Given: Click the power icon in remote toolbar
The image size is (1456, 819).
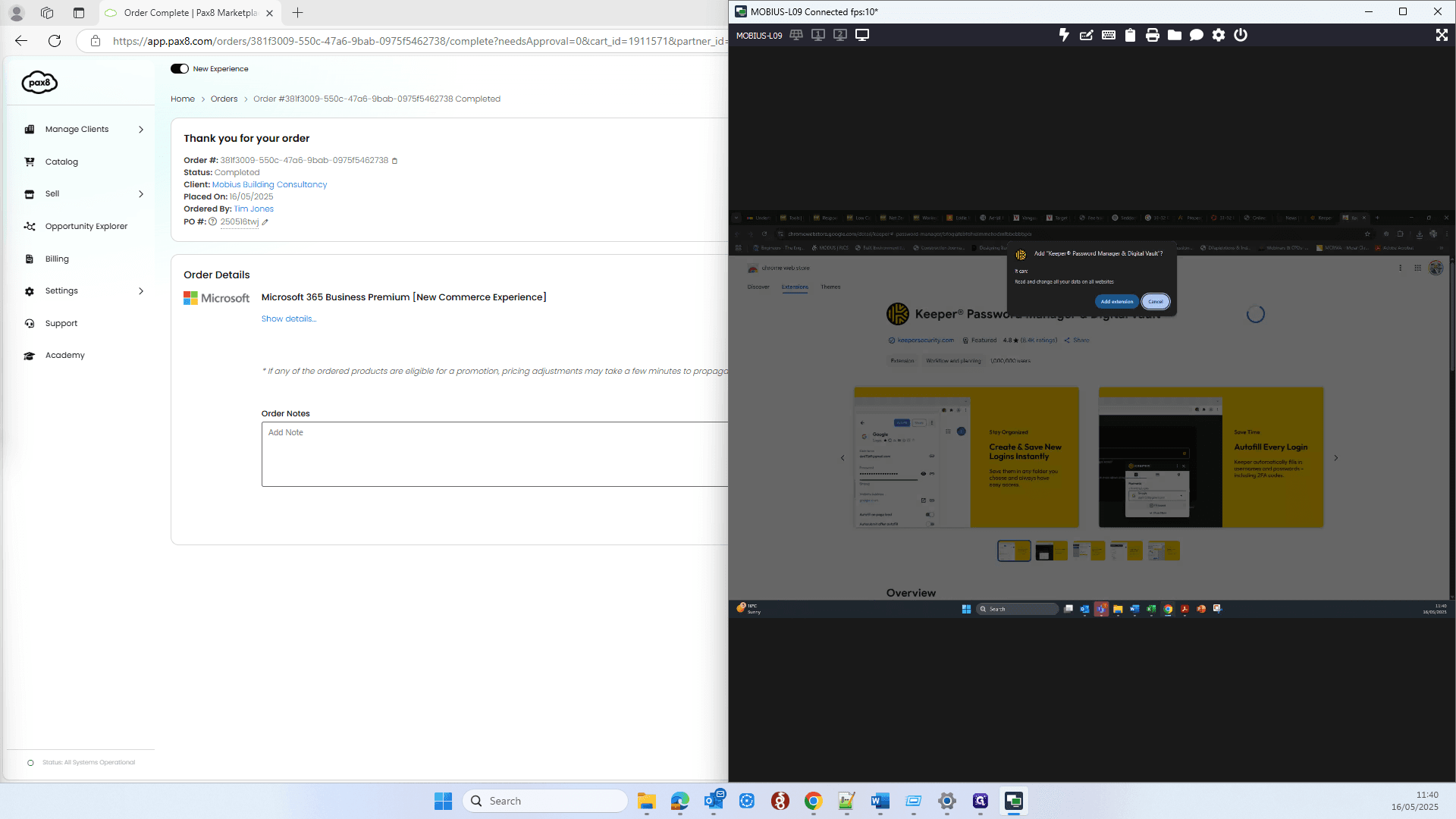Looking at the screenshot, I should (x=1240, y=35).
